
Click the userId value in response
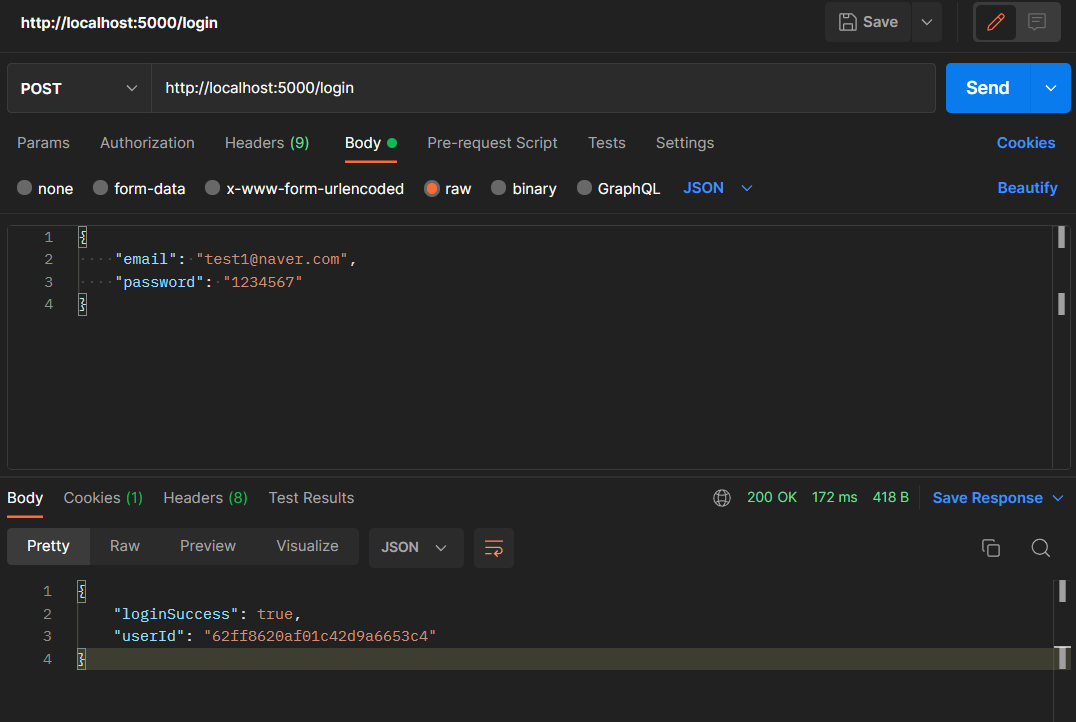[320, 636]
